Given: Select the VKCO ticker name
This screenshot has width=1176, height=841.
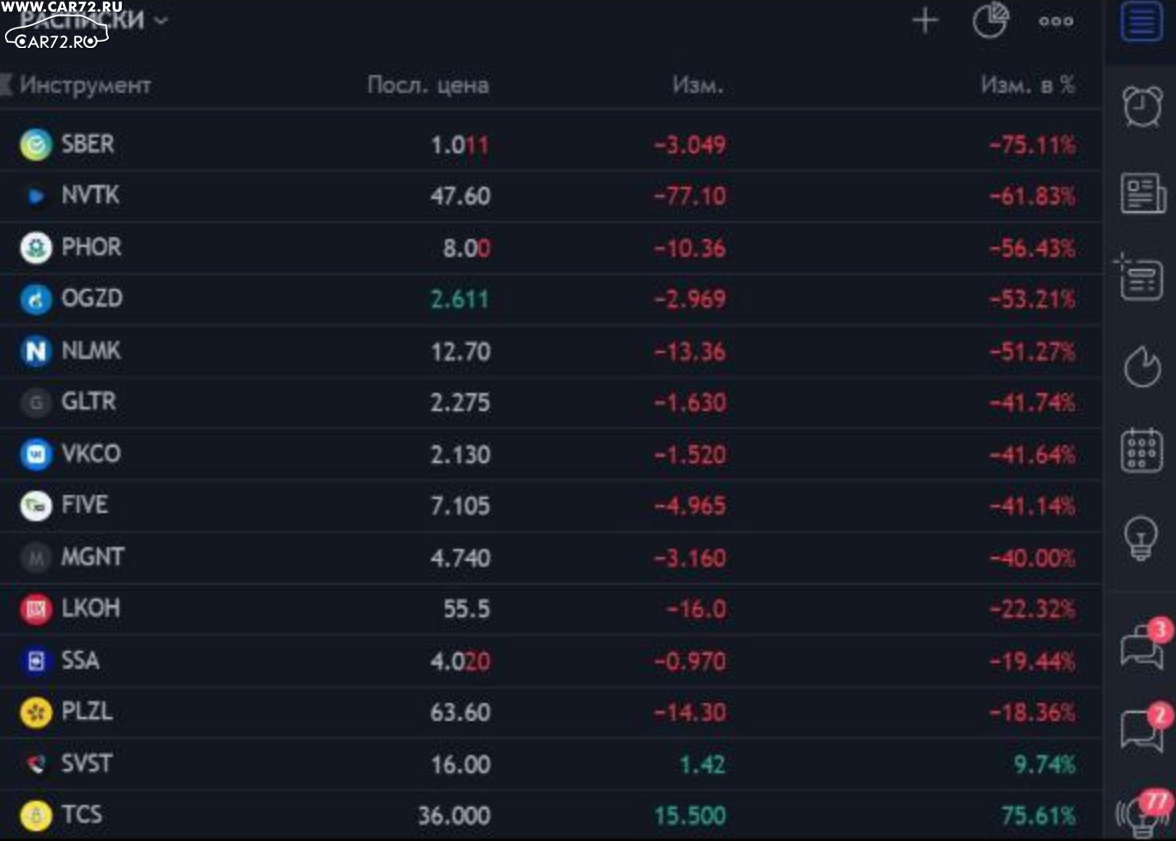Looking at the screenshot, I should (91, 453).
